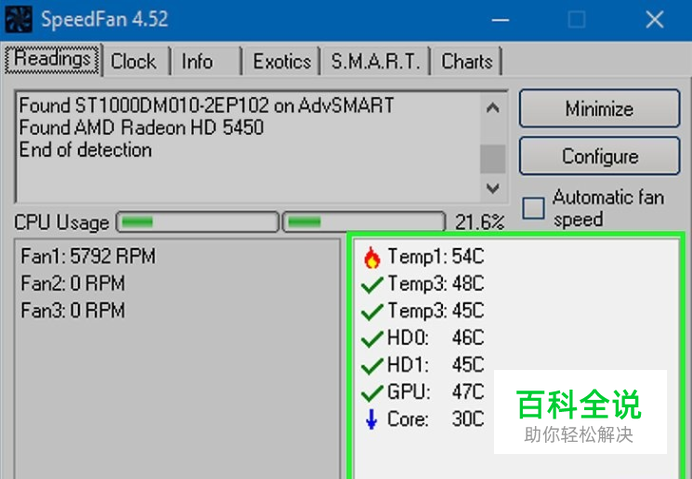Minimize the SpeedFan window from title bar
The width and height of the screenshot is (692, 479).
(500, 20)
